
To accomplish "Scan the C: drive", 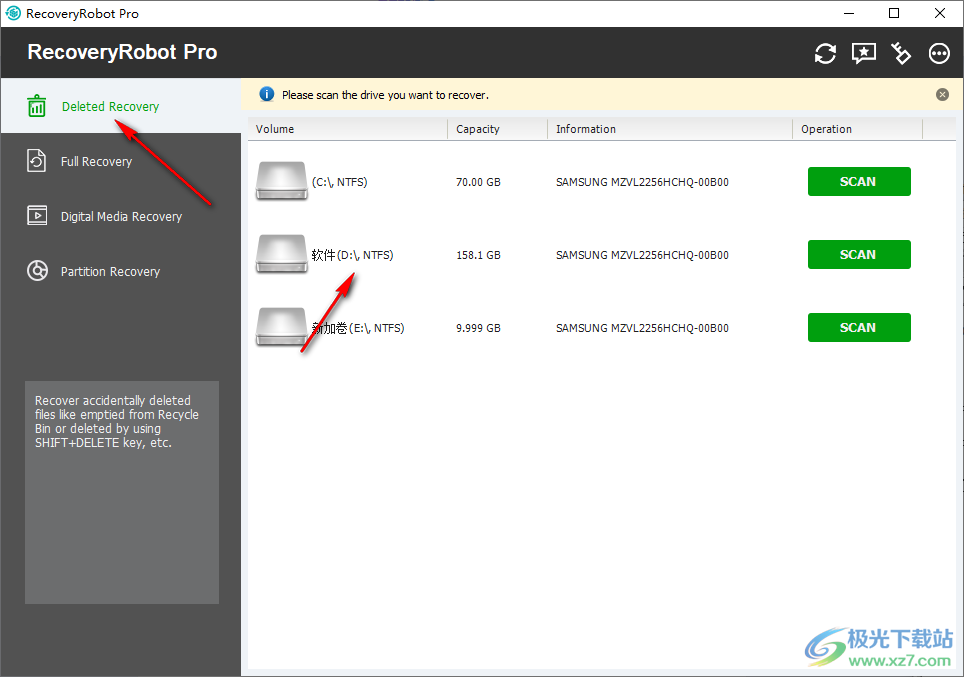I will (859, 181).
